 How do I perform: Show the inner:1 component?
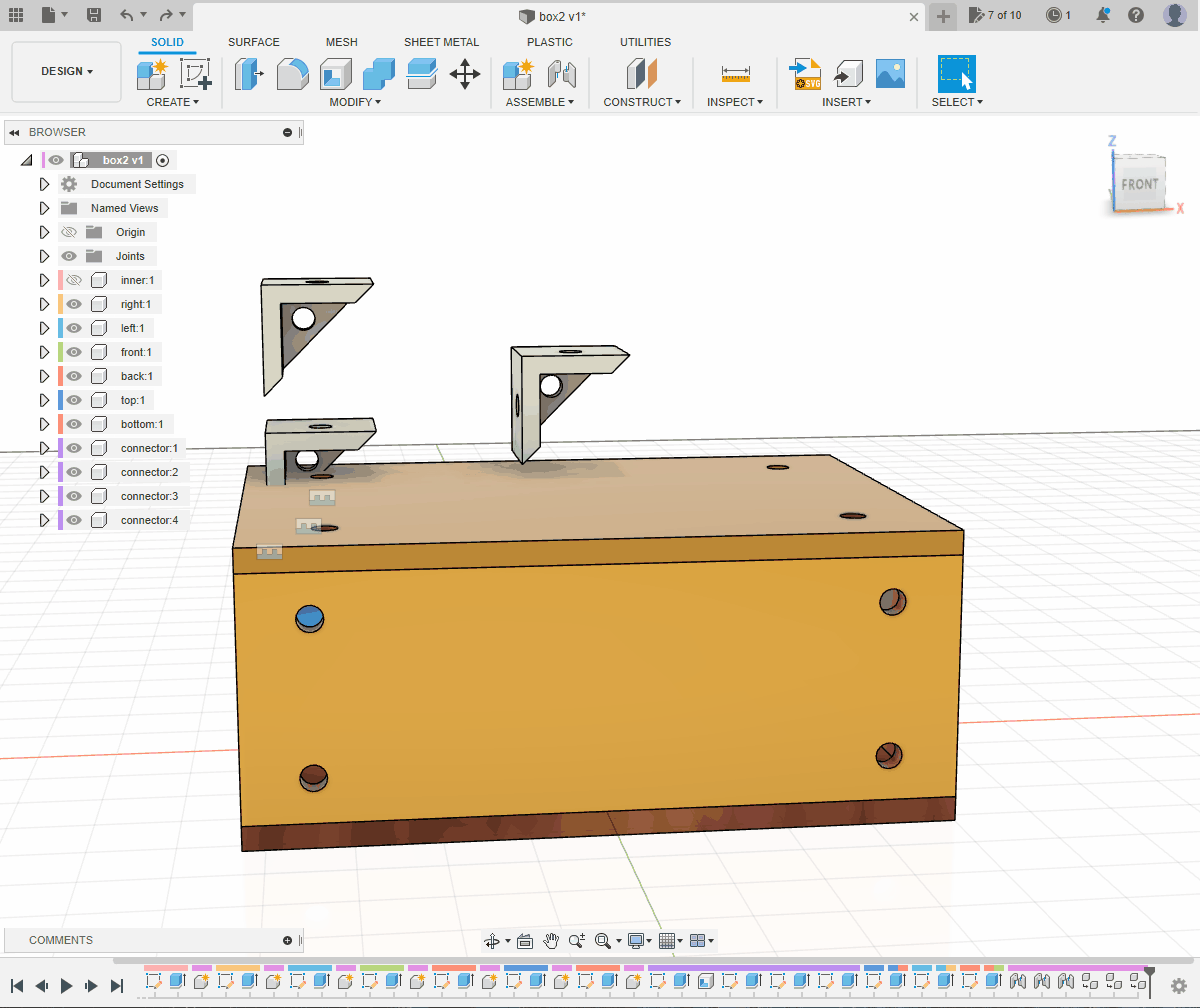tap(73, 280)
